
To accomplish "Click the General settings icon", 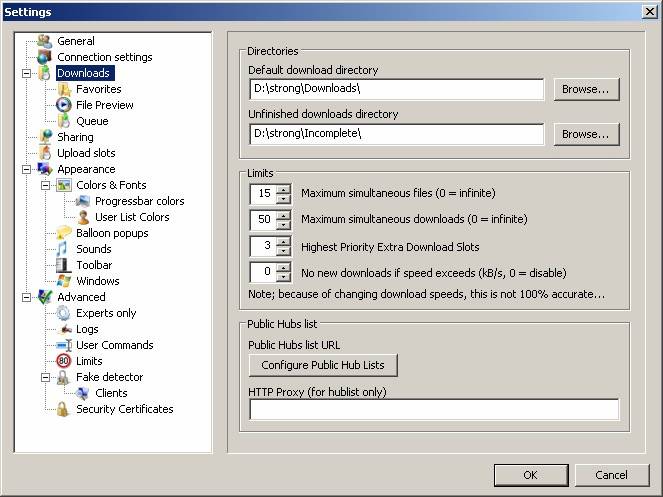I will [x=44, y=41].
